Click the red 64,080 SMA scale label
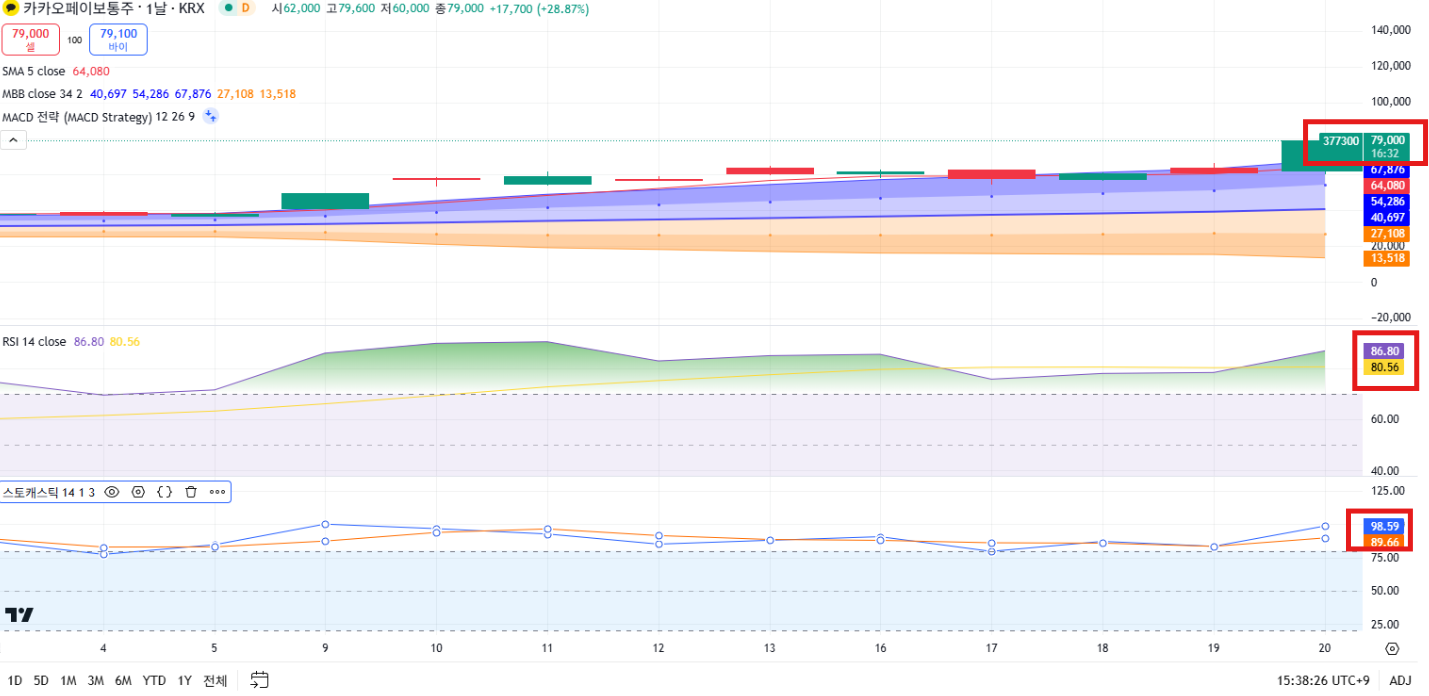 pyautogui.click(x=1387, y=185)
